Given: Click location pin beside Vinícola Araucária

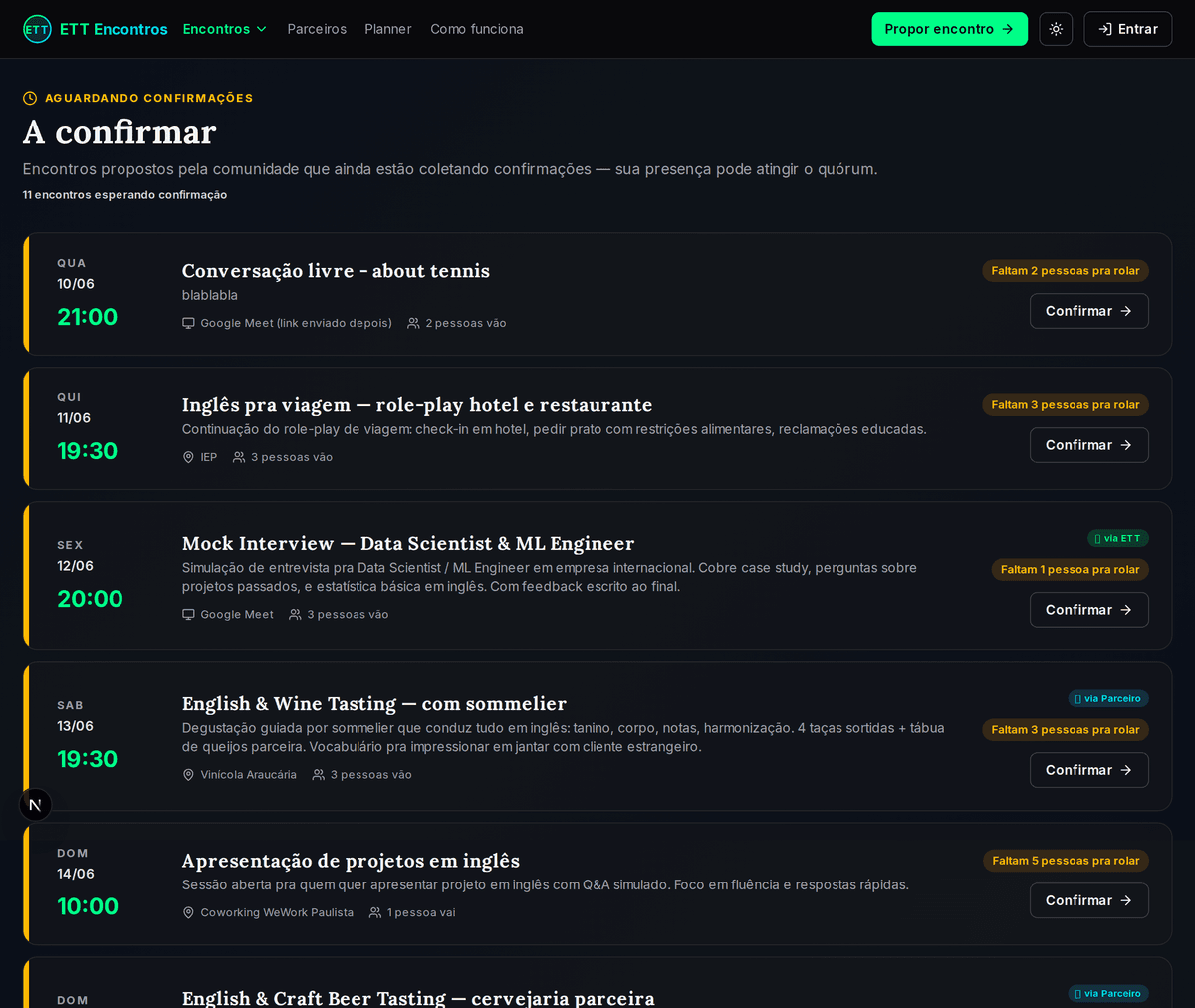Looking at the screenshot, I should tap(188, 775).
